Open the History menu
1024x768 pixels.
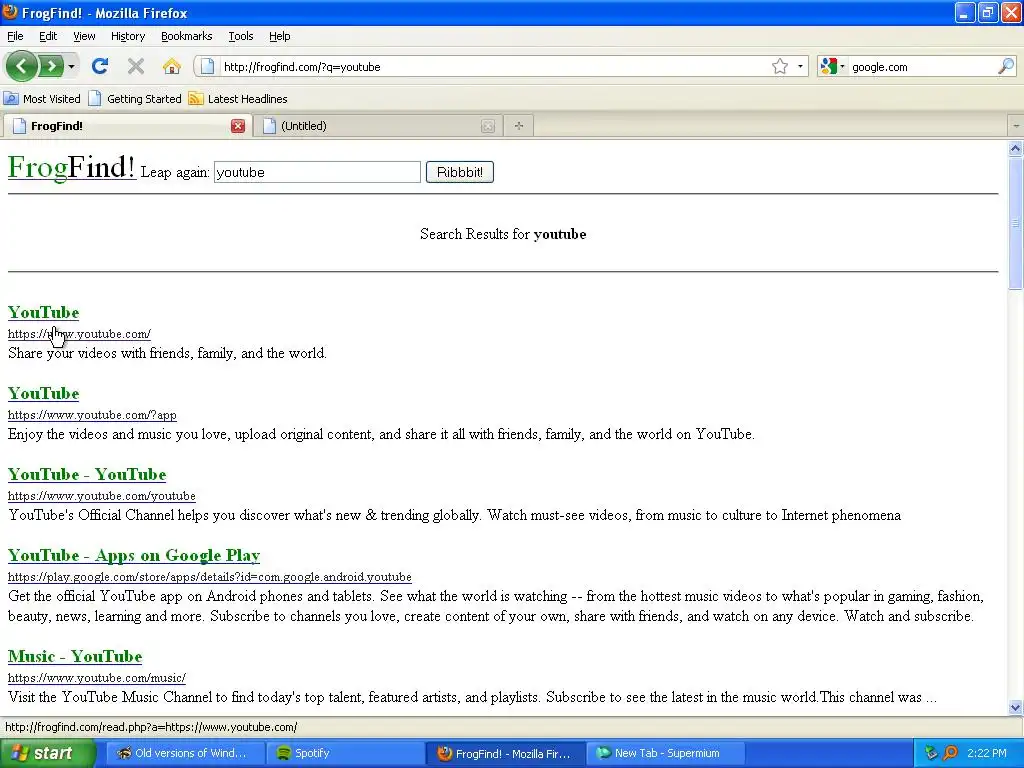tap(128, 36)
